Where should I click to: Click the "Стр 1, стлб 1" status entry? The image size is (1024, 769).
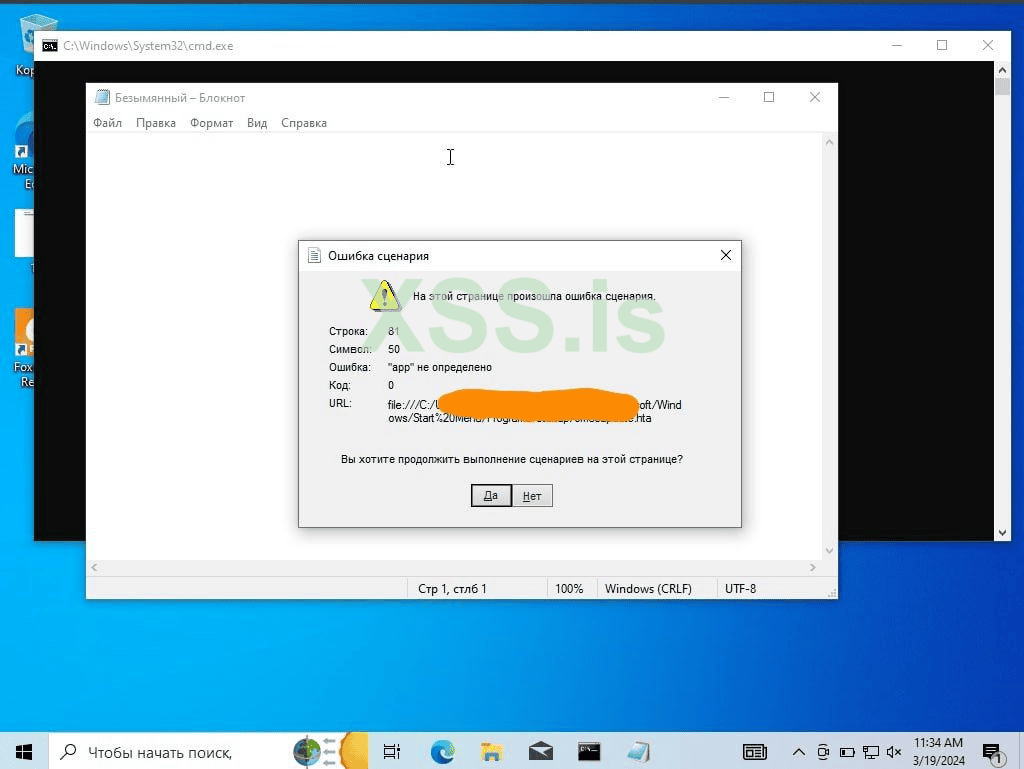[x=452, y=588]
